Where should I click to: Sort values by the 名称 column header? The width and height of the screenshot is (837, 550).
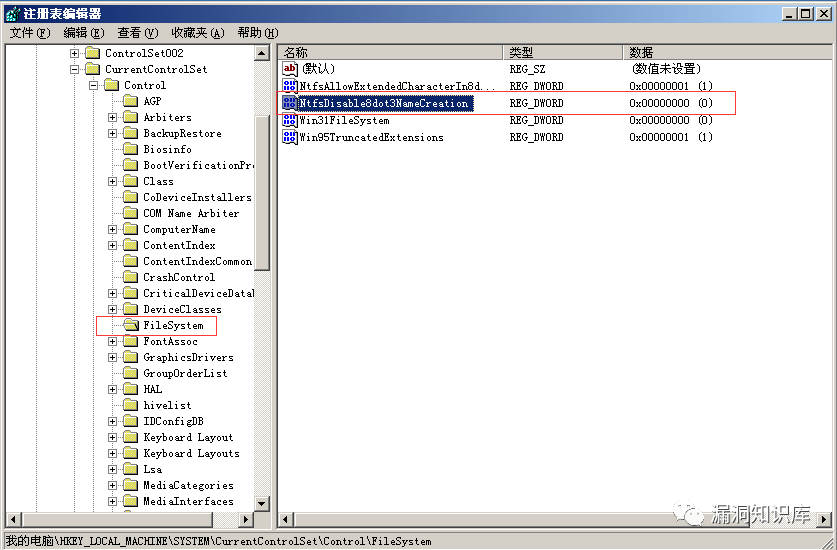(390, 52)
